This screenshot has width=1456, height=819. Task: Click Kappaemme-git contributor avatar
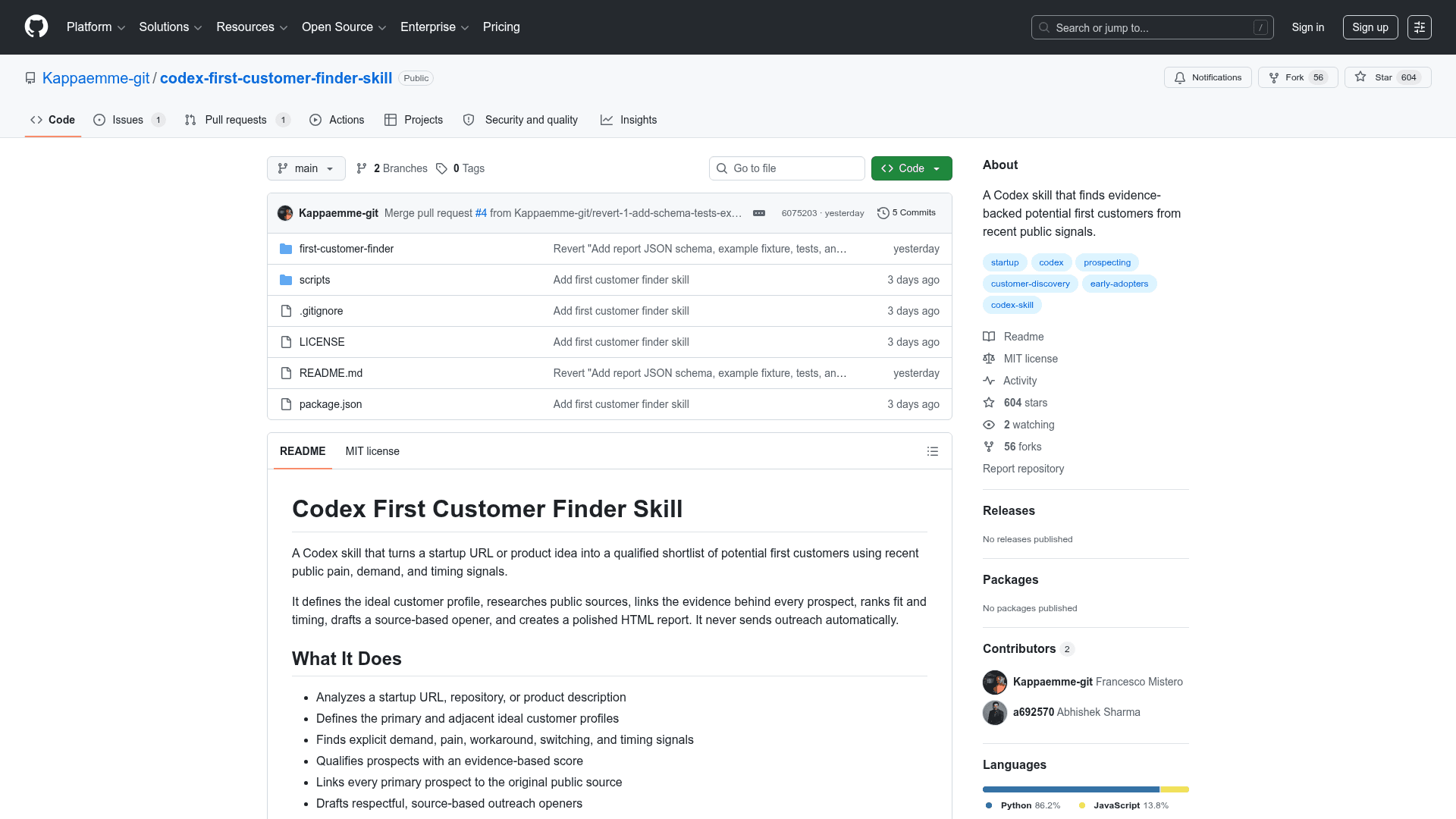point(995,682)
